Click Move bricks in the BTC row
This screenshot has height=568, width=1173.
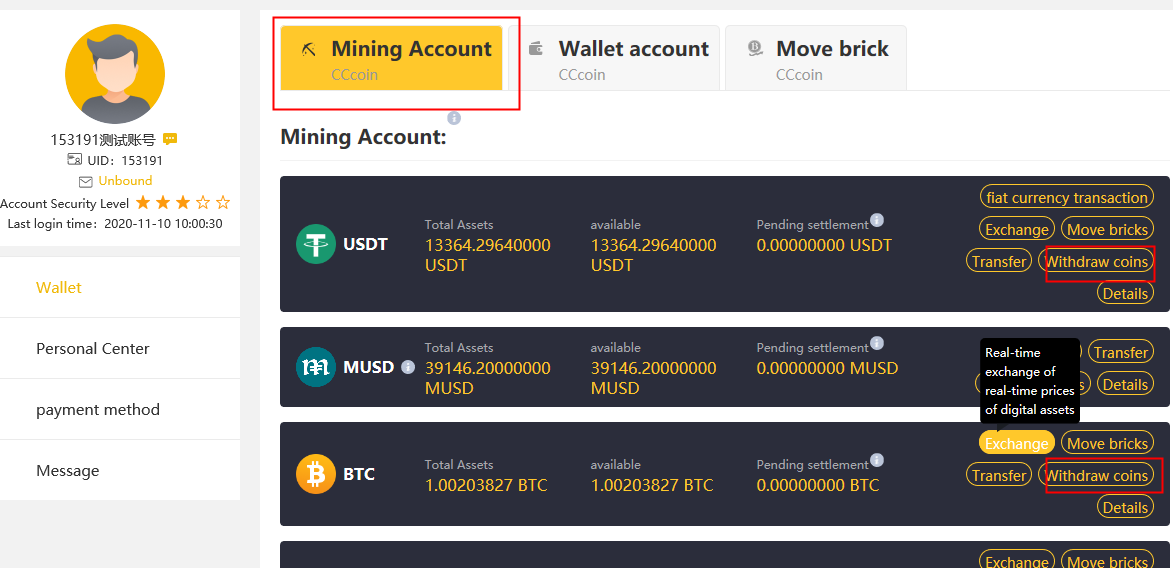[x=1107, y=443]
